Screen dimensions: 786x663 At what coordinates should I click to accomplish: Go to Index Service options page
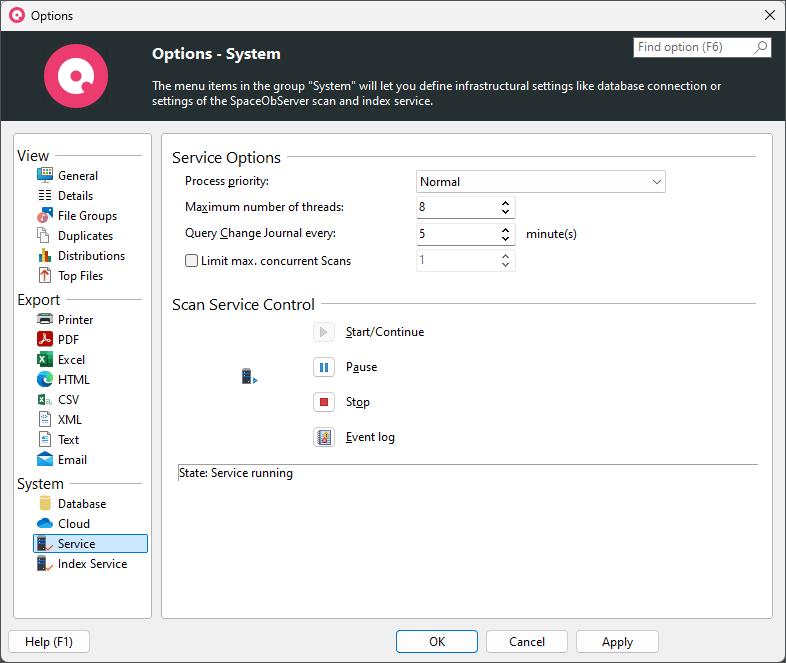[92, 564]
